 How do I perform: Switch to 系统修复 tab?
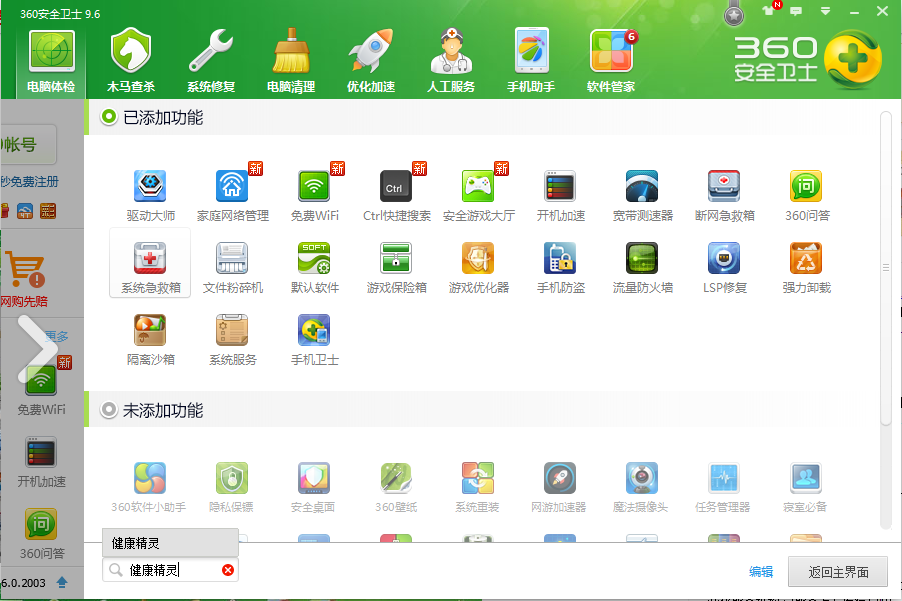coord(211,62)
